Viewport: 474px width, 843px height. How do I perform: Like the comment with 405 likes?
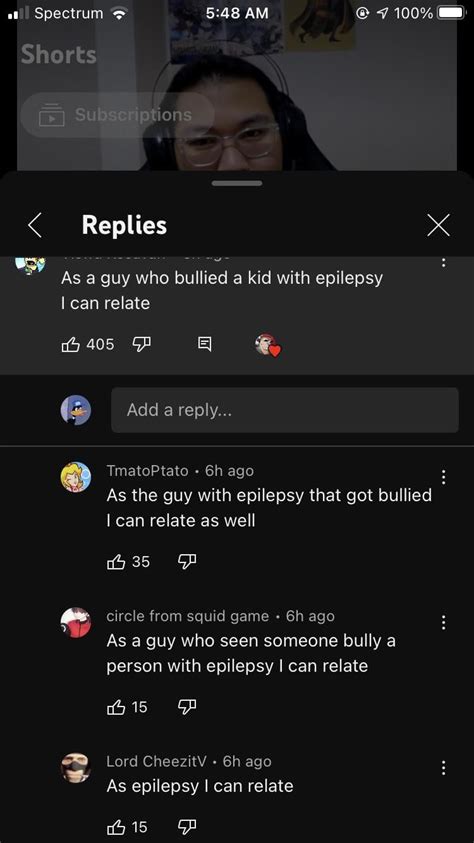71,344
